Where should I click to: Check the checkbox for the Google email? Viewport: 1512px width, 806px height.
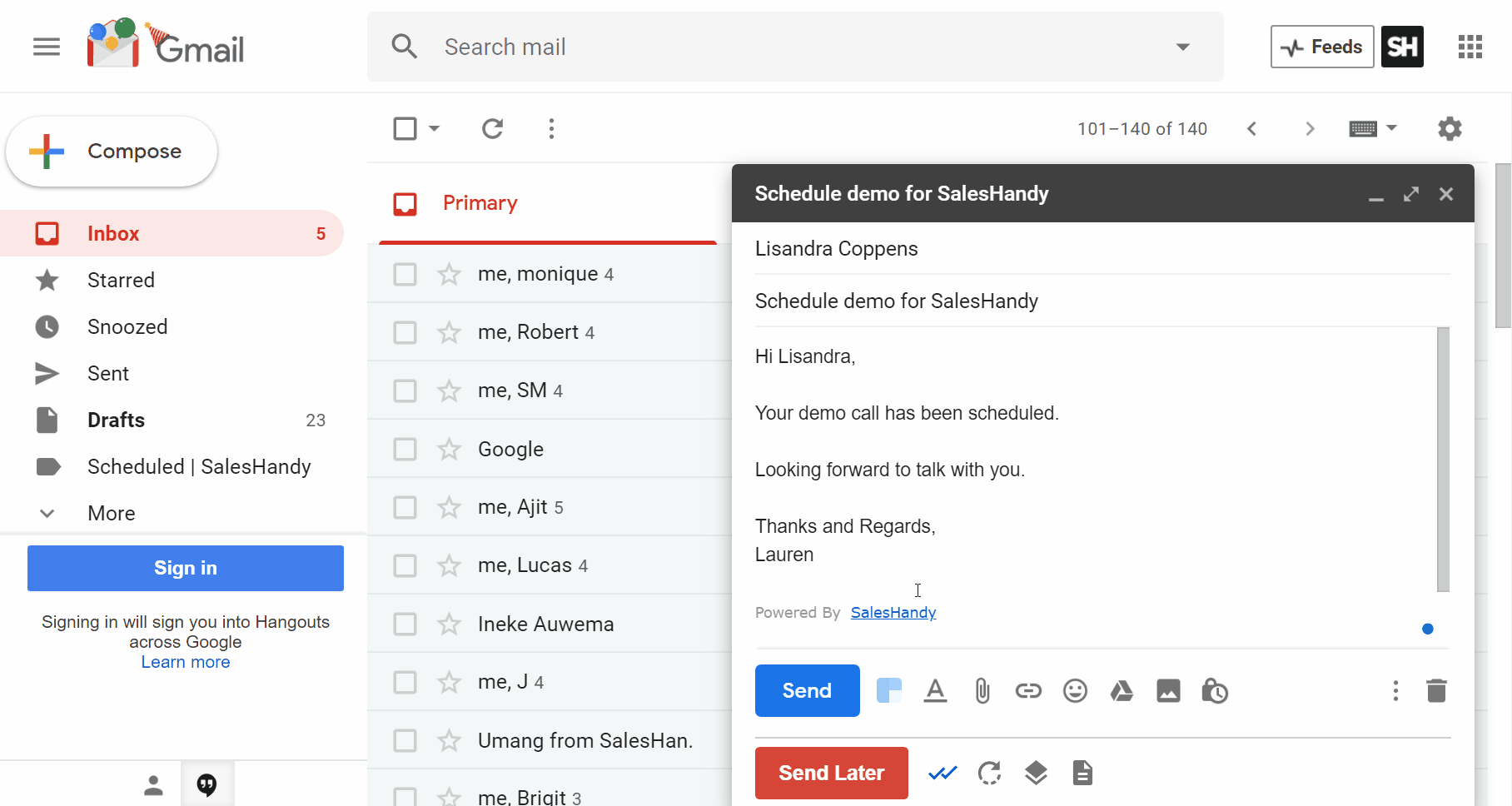[x=405, y=448]
